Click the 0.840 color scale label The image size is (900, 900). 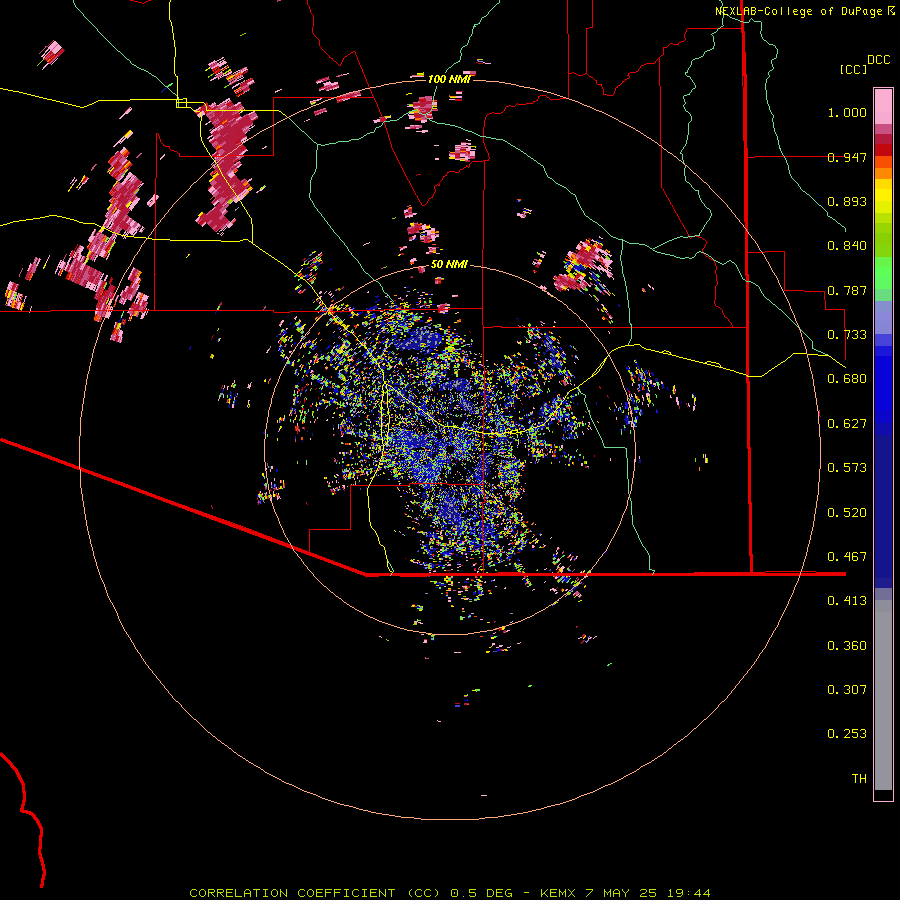coord(847,246)
